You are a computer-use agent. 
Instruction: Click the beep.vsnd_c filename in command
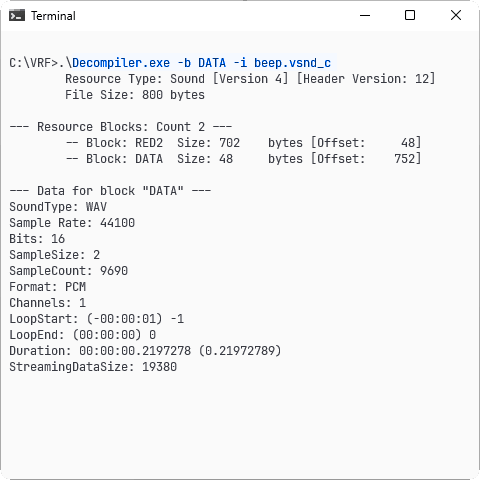(x=292, y=63)
